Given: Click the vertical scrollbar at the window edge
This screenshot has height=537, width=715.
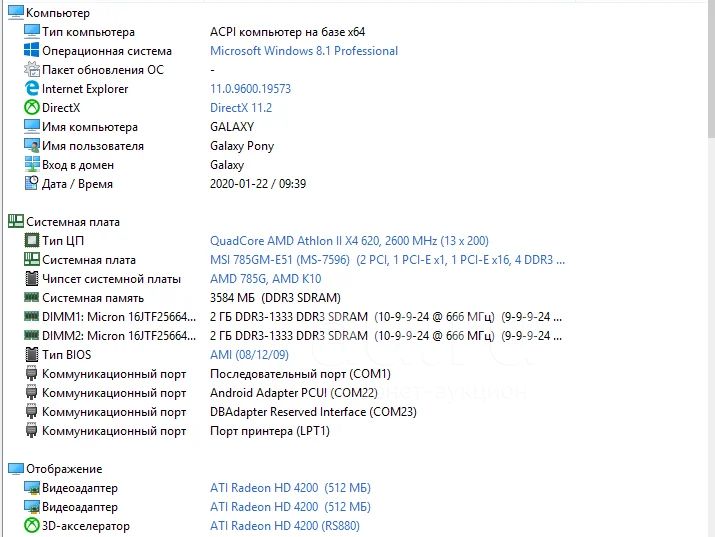Looking at the screenshot, I should (x=711, y=268).
